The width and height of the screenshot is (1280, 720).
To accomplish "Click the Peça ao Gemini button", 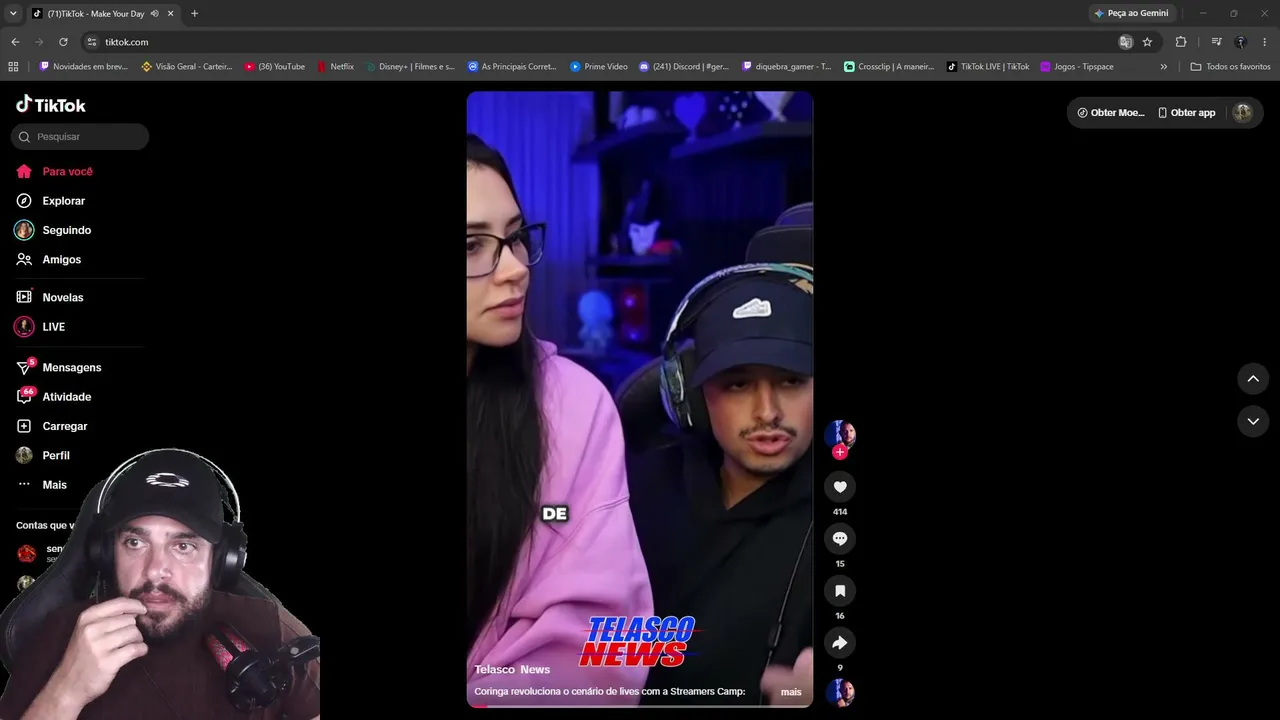I will (x=1132, y=13).
